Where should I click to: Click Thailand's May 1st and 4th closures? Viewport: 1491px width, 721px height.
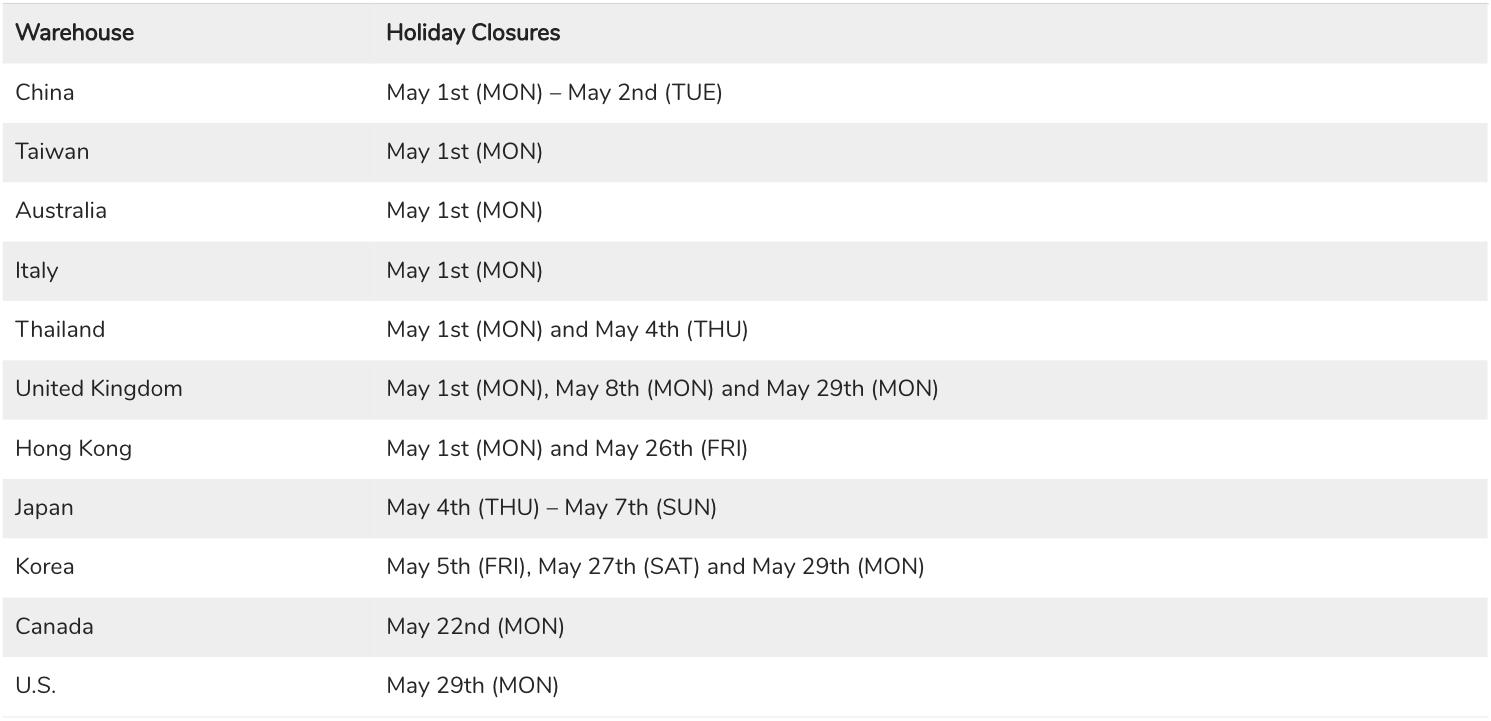point(567,330)
